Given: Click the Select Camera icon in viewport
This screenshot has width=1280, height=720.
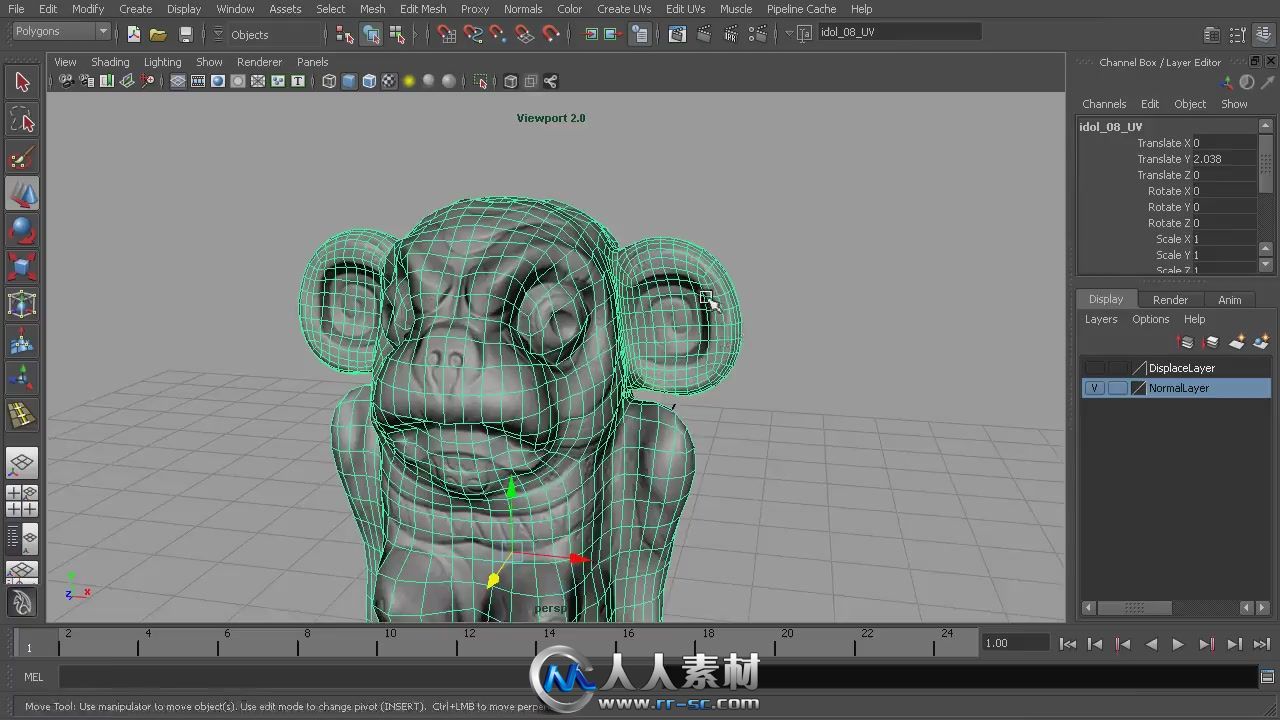Looking at the screenshot, I should coord(66,81).
